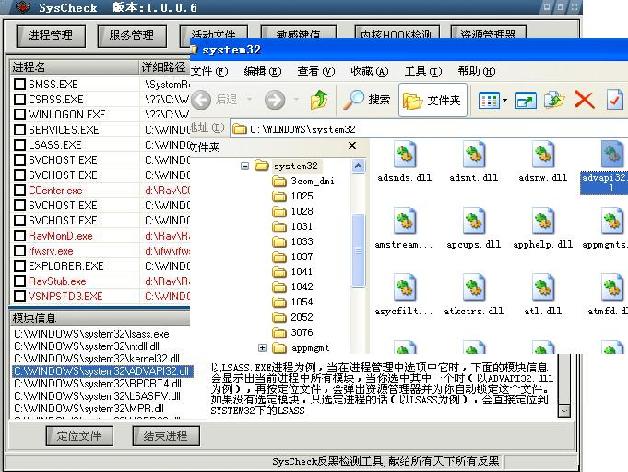Click description box scroll down arrow
The height and width of the screenshot is (472, 628).
(565, 411)
